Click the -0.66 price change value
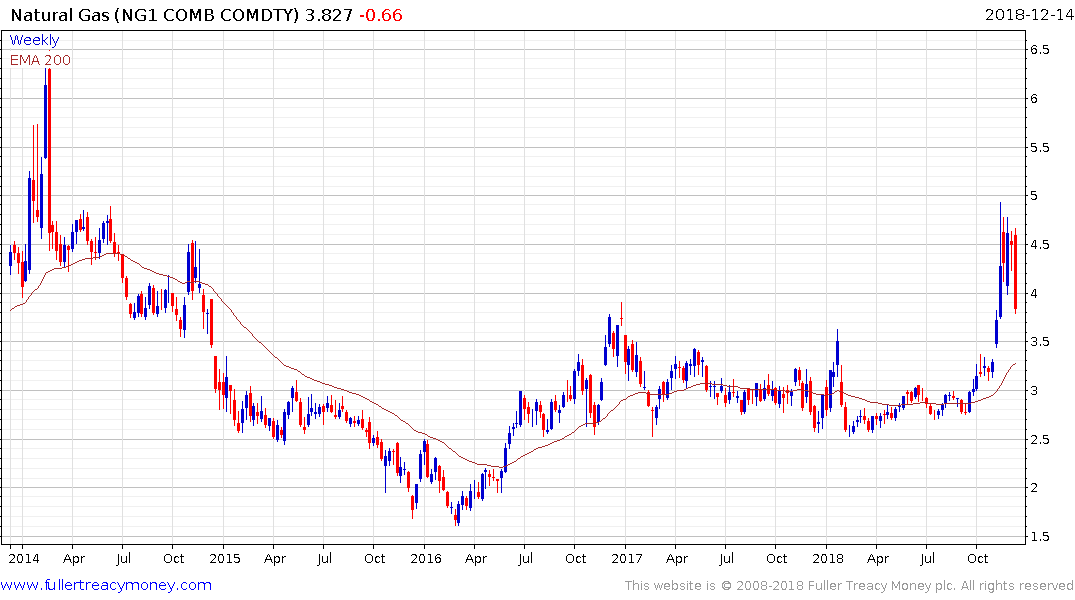The image size is (1075, 600). pos(382,15)
